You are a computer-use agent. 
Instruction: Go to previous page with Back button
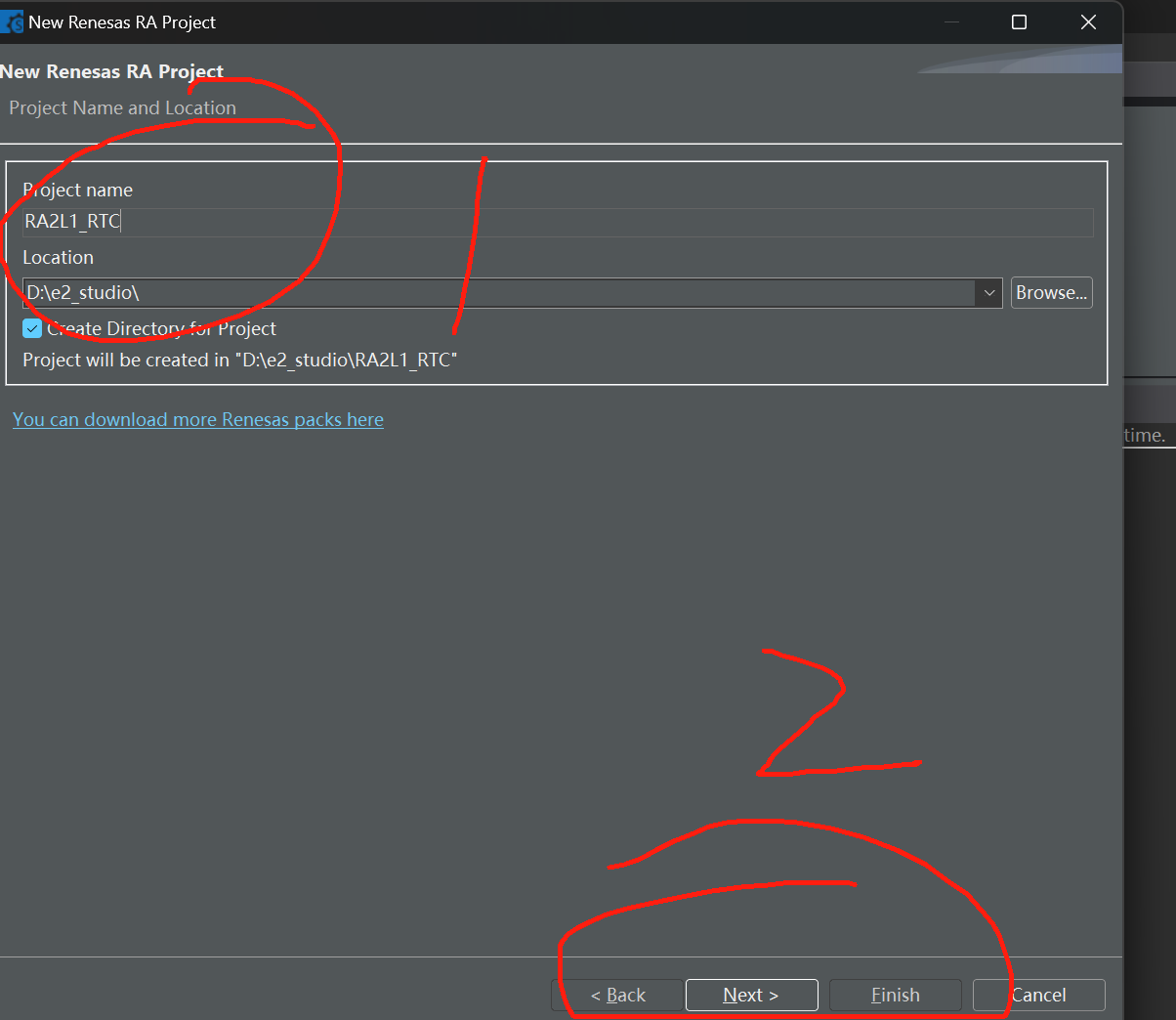click(617, 995)
